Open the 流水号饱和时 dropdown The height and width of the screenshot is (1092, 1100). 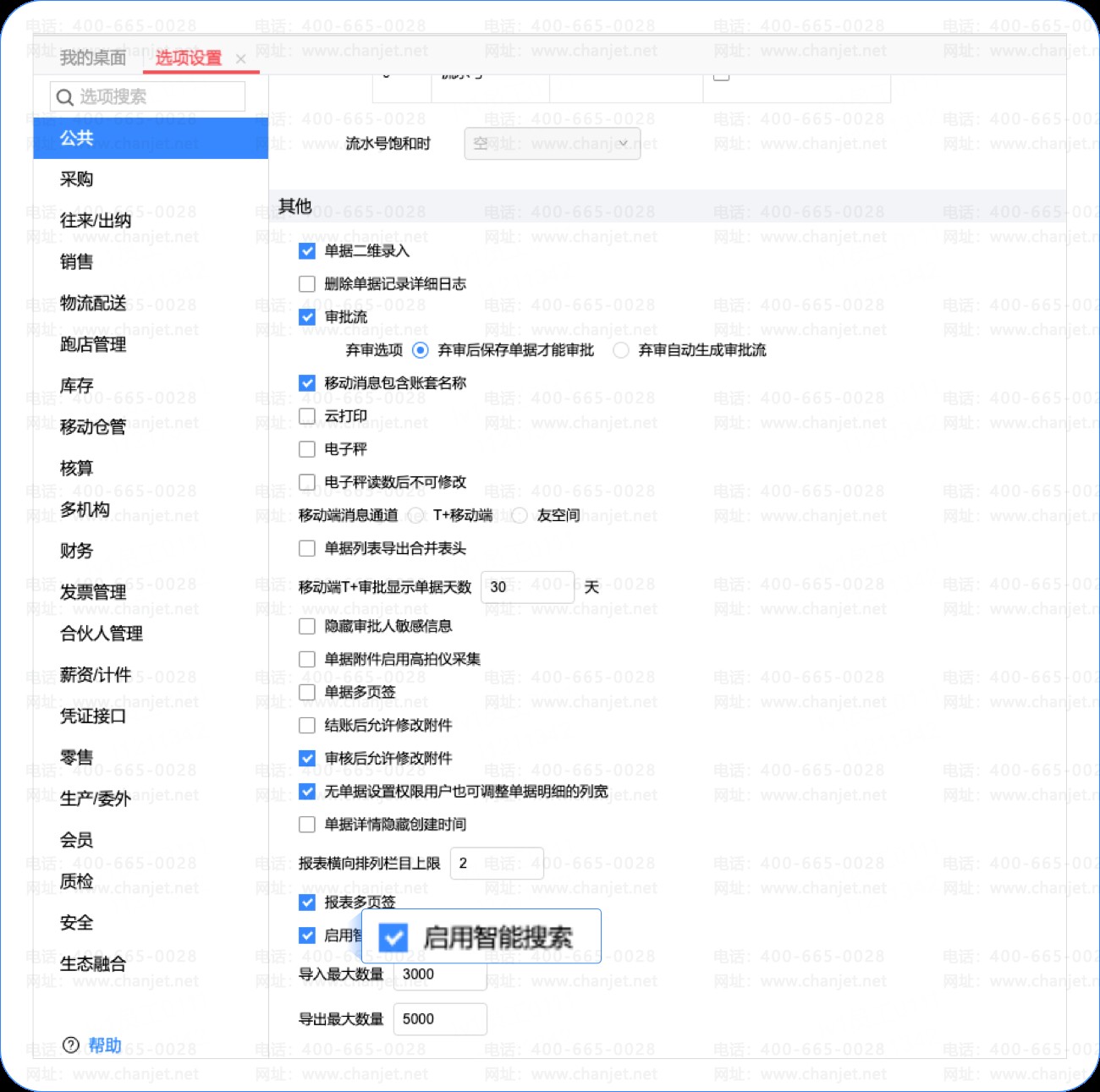tap(553, 144)
